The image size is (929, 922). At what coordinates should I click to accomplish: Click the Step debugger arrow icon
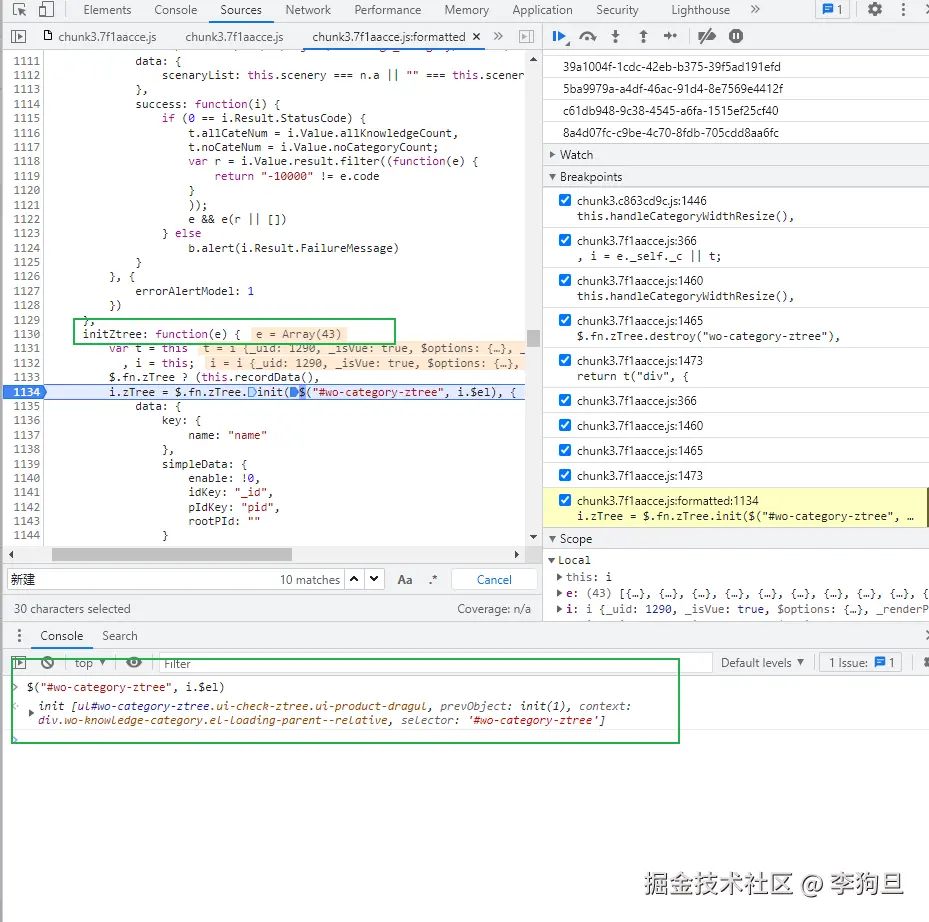pos(670,36)
